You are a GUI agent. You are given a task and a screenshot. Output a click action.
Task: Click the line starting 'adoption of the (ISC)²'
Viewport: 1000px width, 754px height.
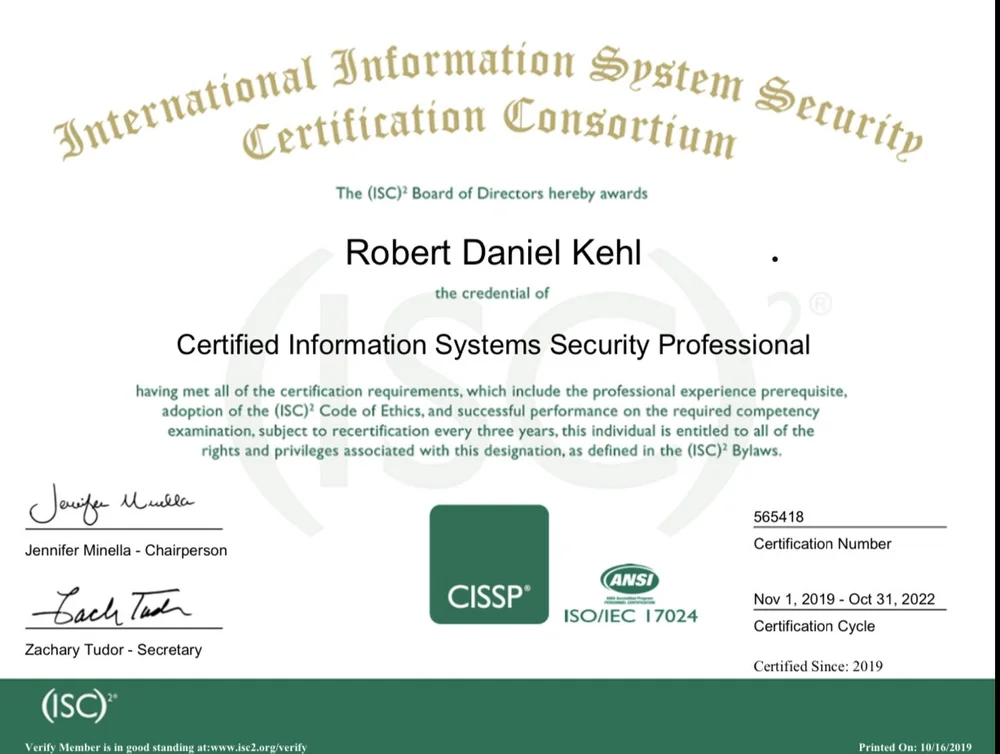click(490, 411)
